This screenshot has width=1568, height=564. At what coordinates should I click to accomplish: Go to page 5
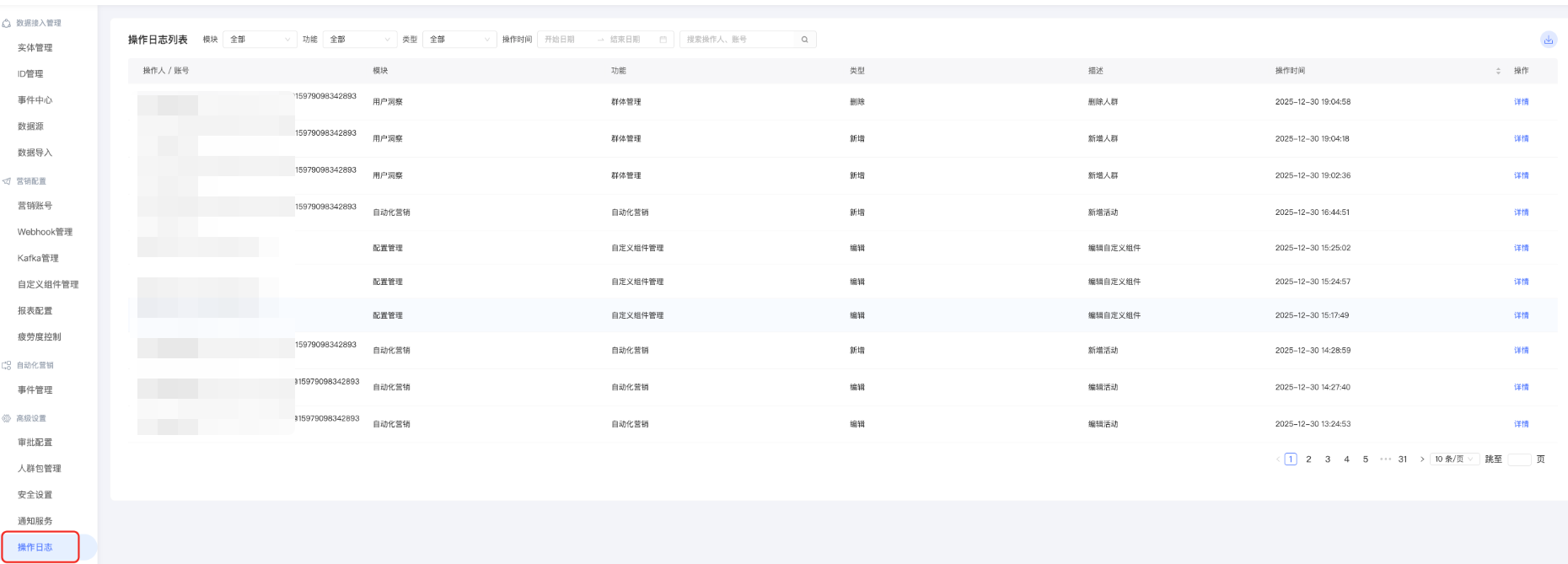pos(1366,459)
